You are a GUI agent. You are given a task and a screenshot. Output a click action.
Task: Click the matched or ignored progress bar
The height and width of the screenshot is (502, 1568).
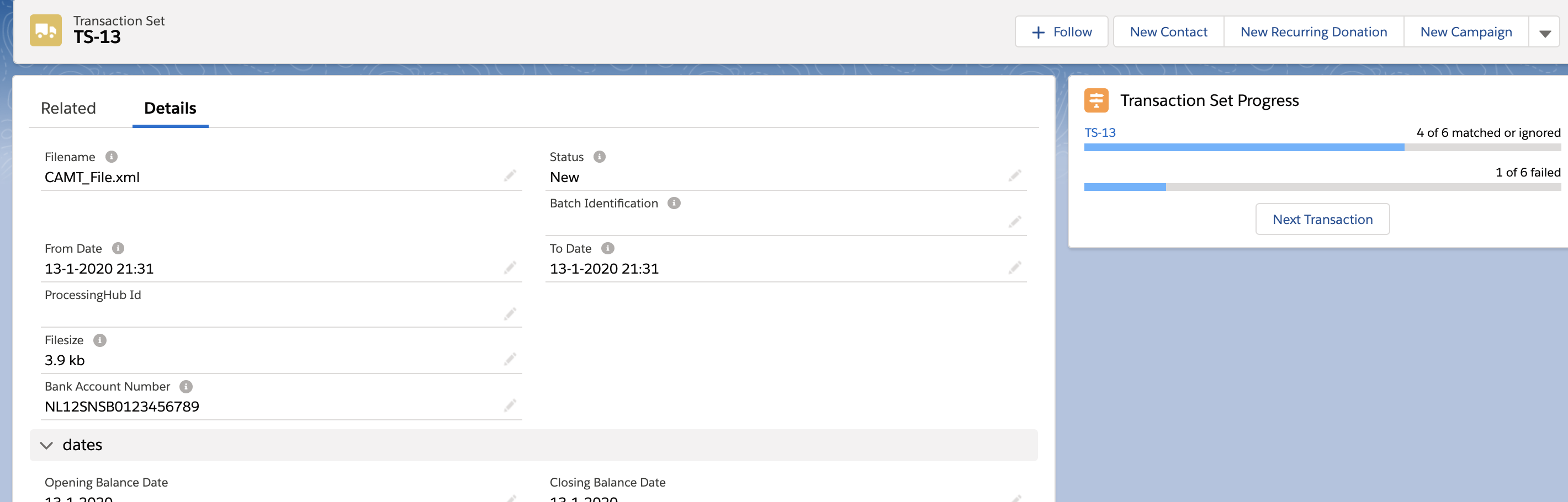tap(1278, 147)
